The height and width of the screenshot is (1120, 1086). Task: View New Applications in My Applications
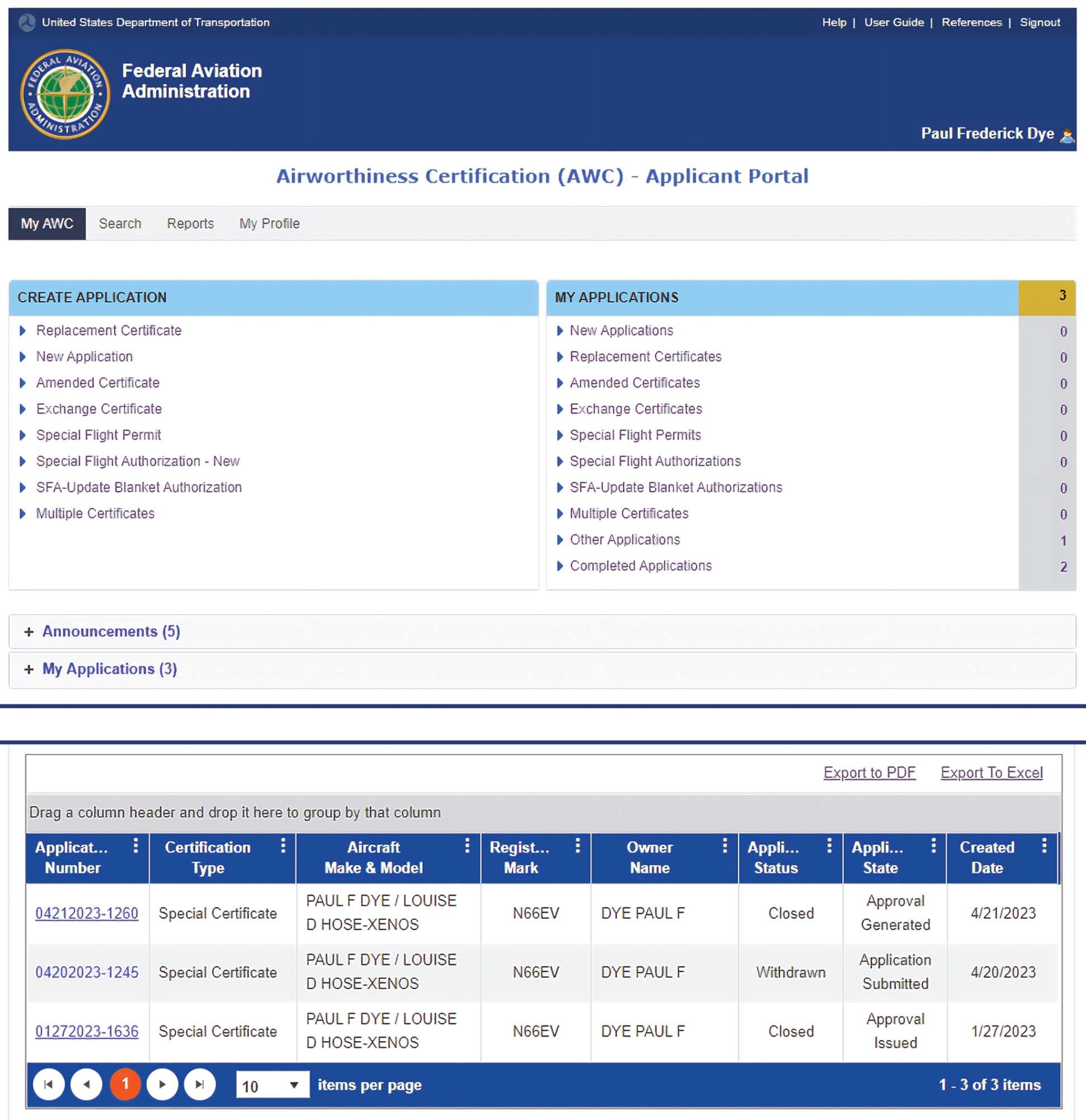(x=621, y=330)
